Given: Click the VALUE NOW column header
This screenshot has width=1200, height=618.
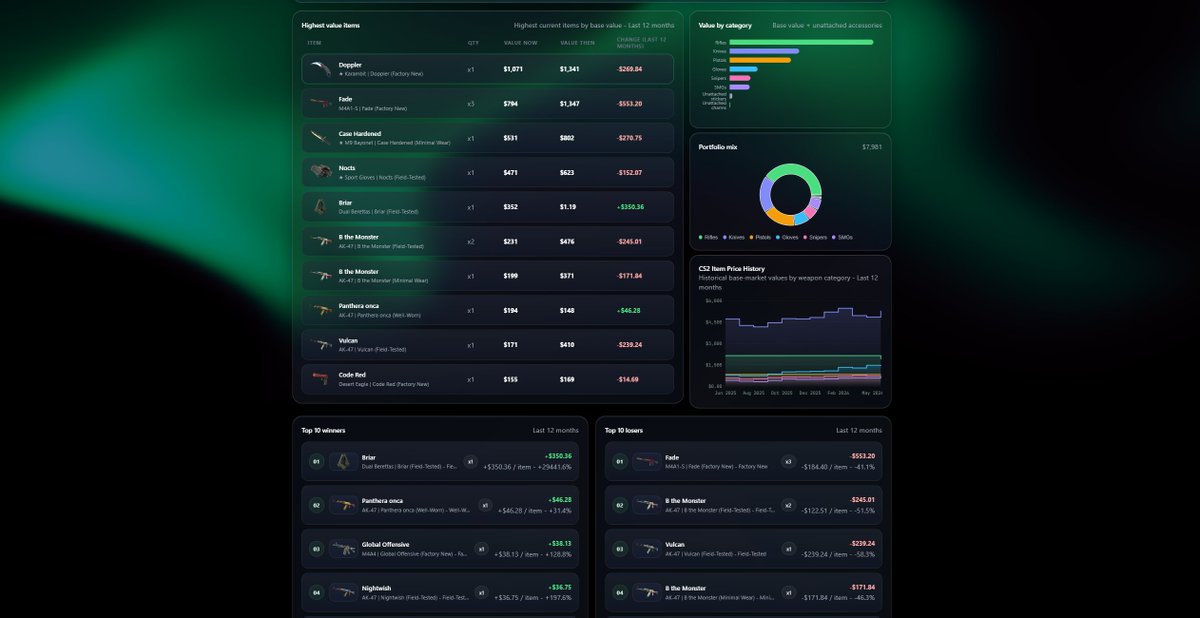Looking at the screenshot, I should point(520,43).
